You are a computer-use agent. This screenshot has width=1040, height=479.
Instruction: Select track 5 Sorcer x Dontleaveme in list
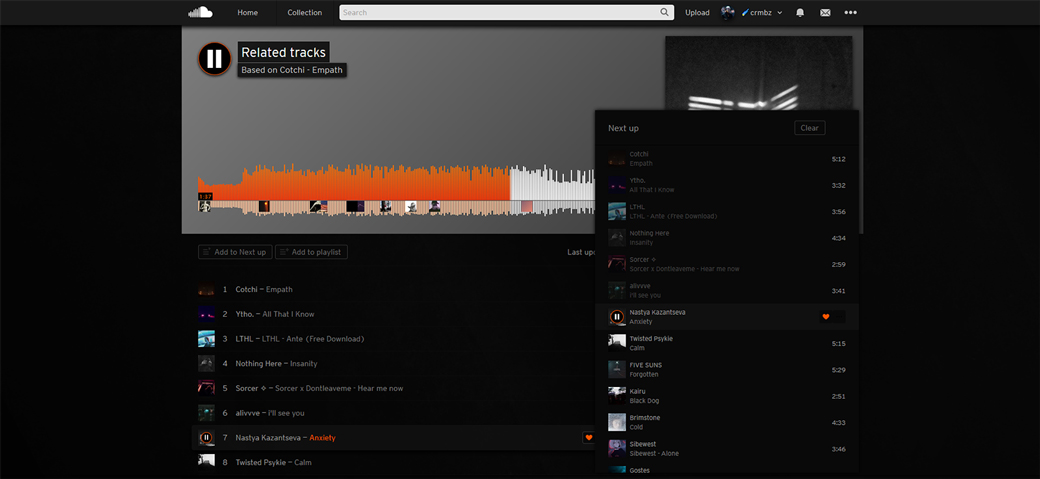[x=391, y=388]
